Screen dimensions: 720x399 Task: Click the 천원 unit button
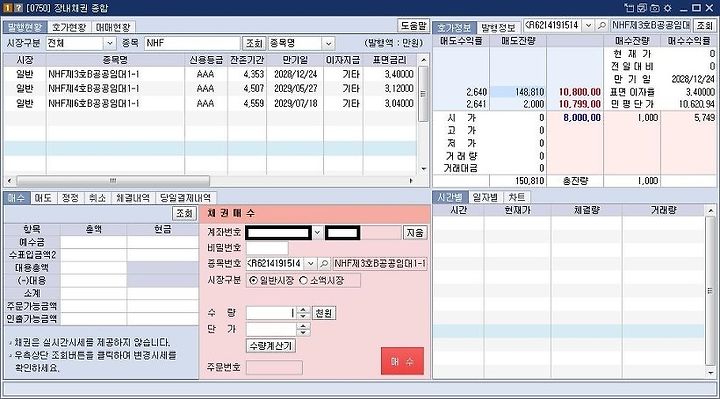click(x=324, y=313)
